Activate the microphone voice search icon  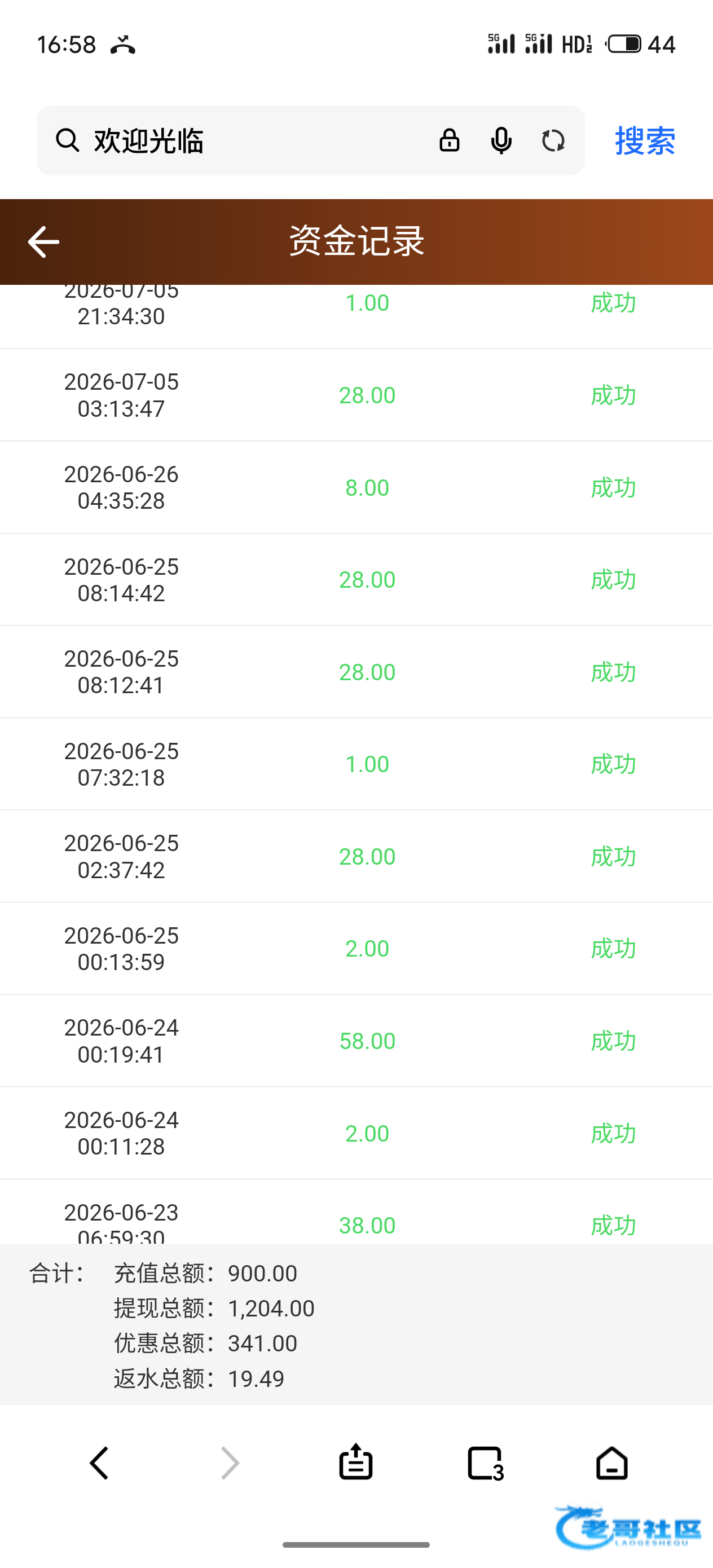point(501,140)
